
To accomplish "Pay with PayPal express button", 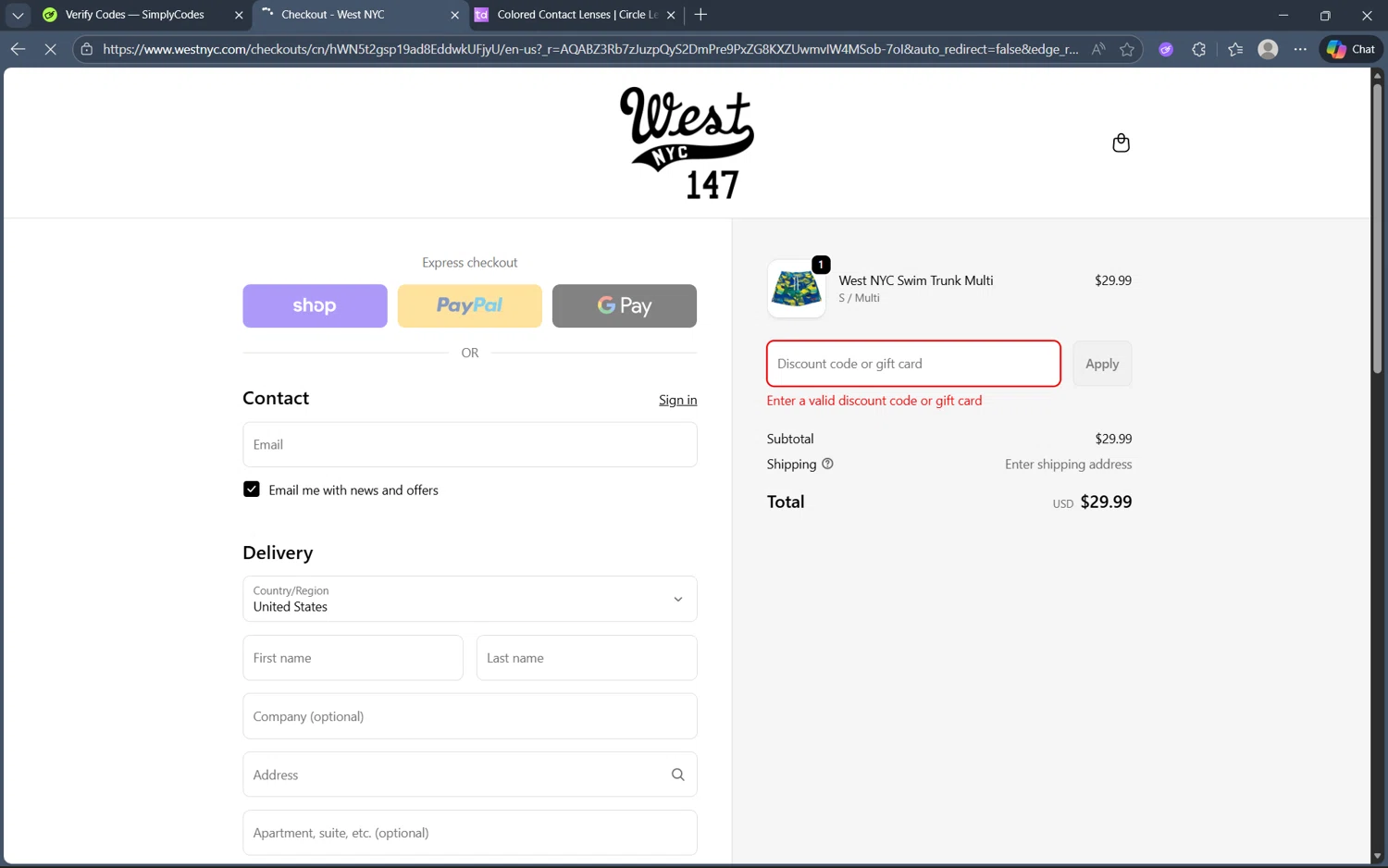I will click(469, 305).
